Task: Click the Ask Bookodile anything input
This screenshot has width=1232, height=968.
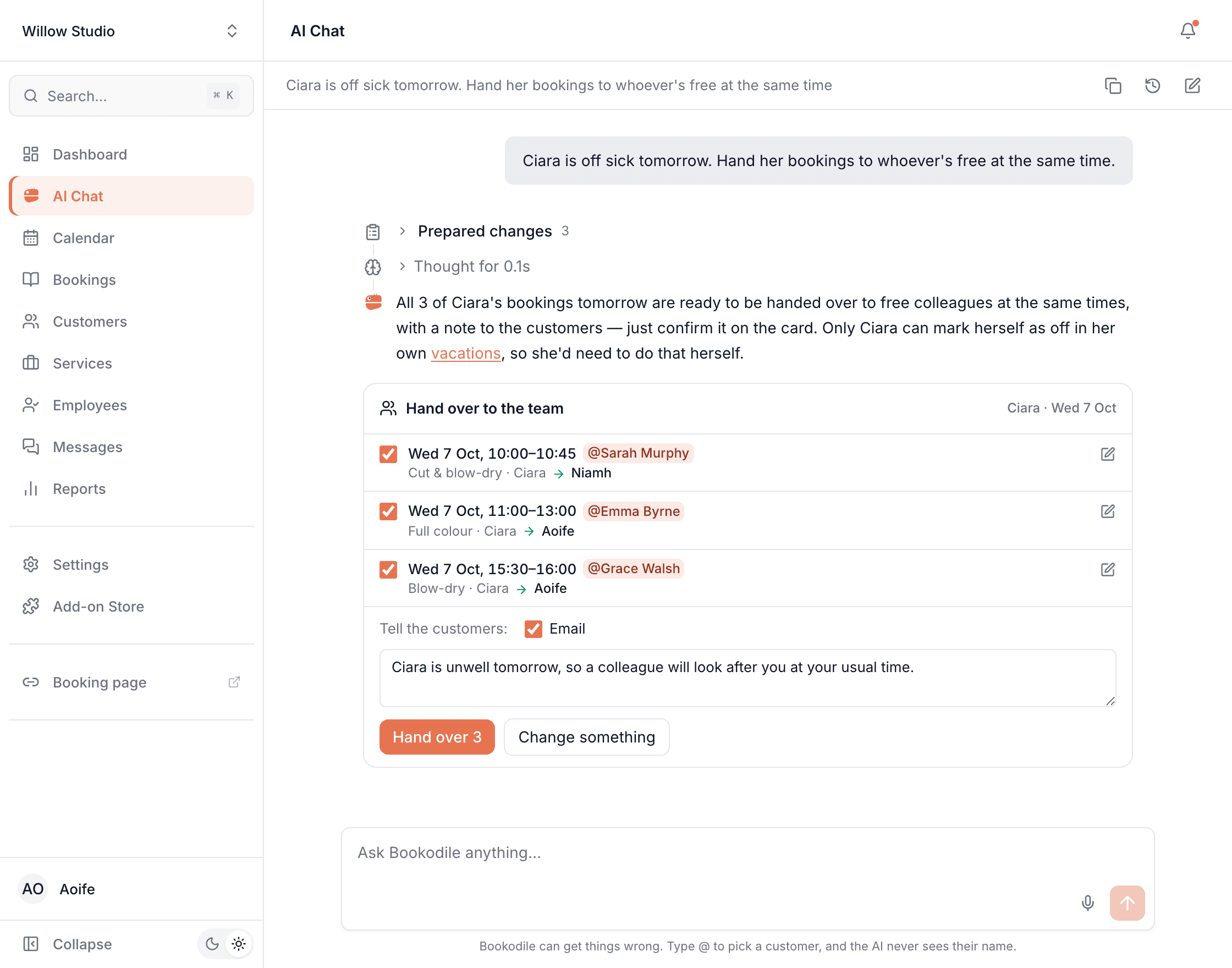Action: 747,878
